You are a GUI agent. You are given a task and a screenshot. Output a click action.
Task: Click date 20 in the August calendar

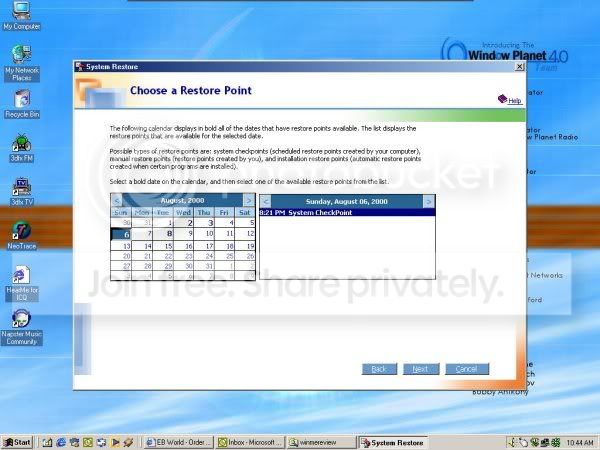(121, 256)
